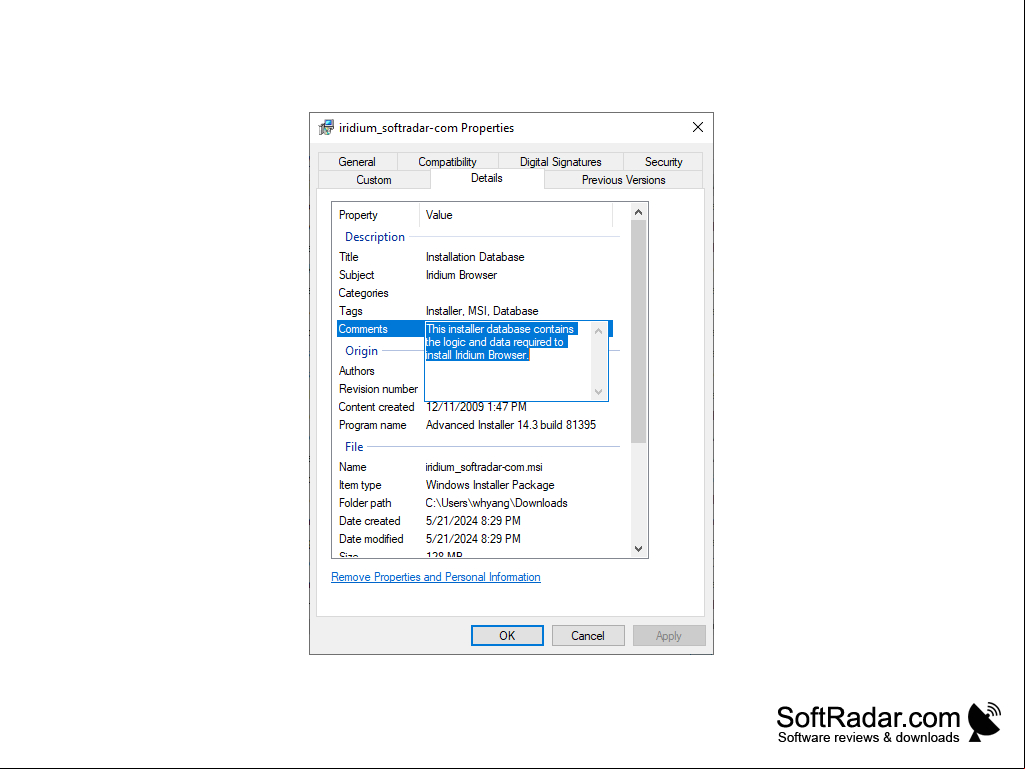The height and width of the screenshot is (769, 1025).
Task: Click the Date modified value
Action: (x=473, y=539)
